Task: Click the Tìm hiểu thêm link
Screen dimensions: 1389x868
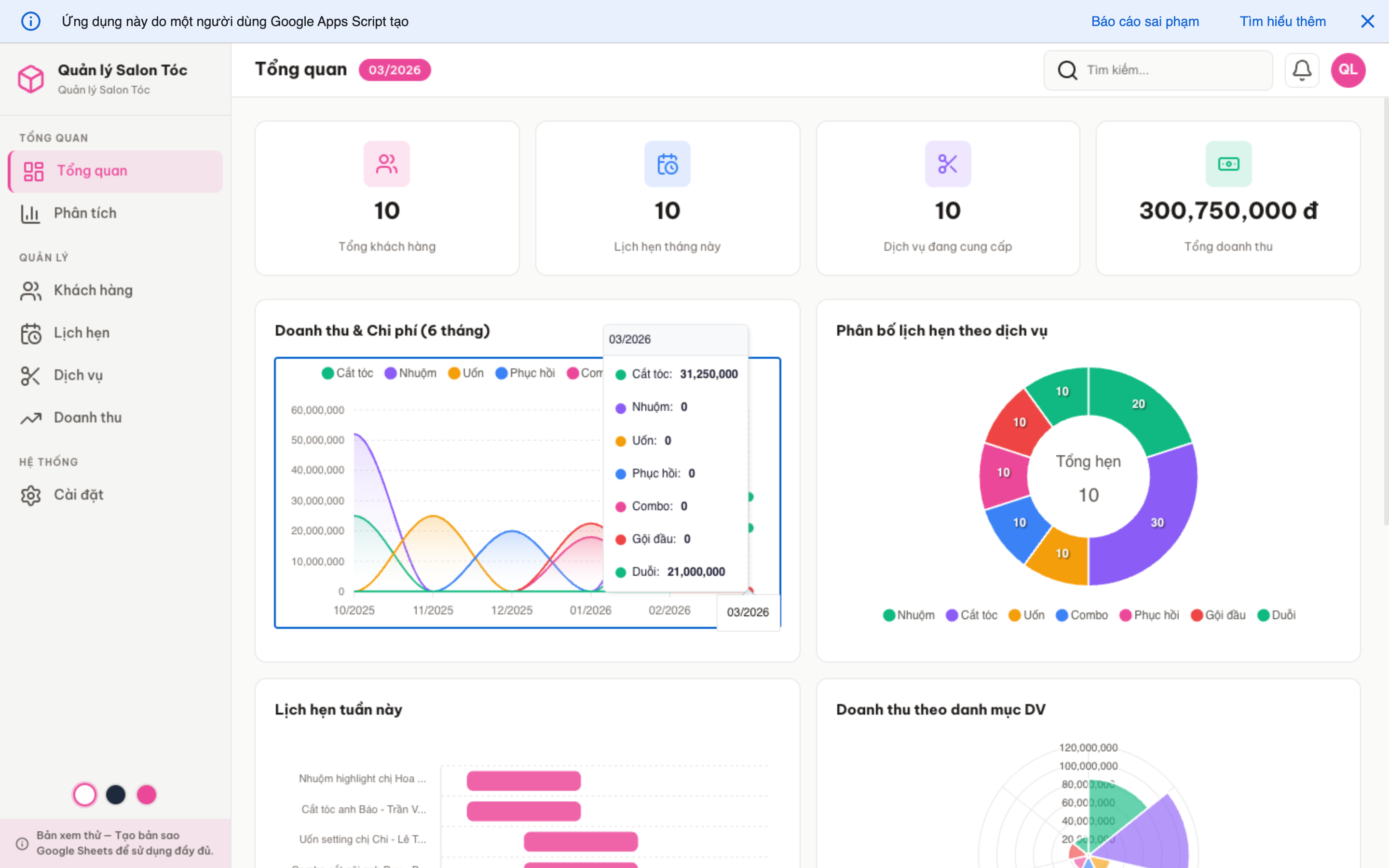Action: pyautogui.click(x=1283, y=21)
